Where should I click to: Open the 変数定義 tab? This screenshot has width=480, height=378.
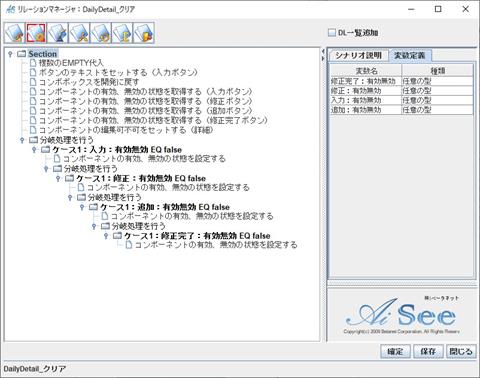click(410, 55)
